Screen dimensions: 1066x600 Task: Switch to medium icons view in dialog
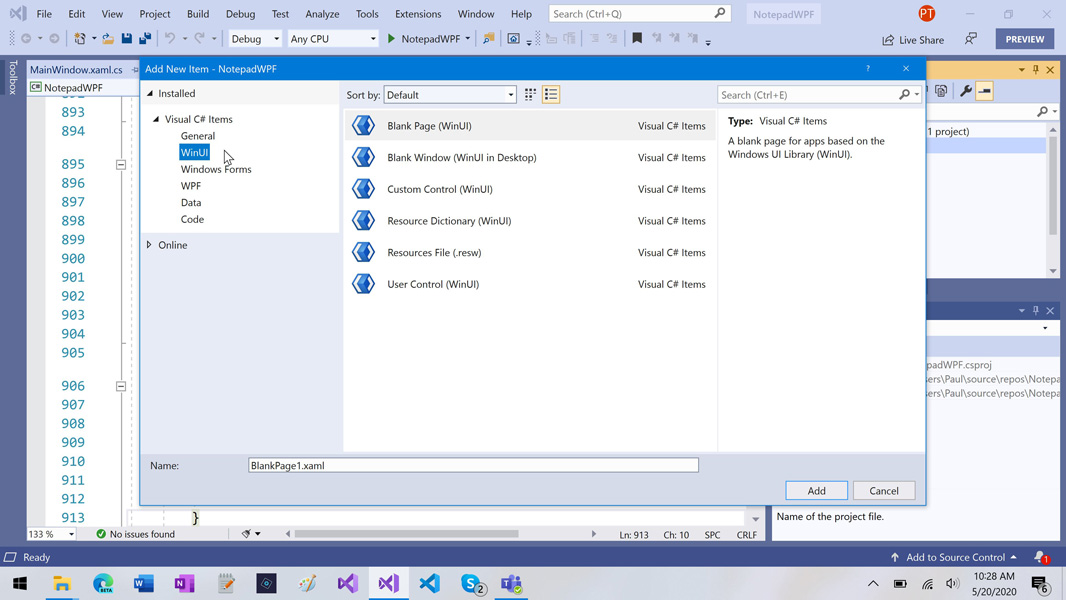click(x=530, y=94)
